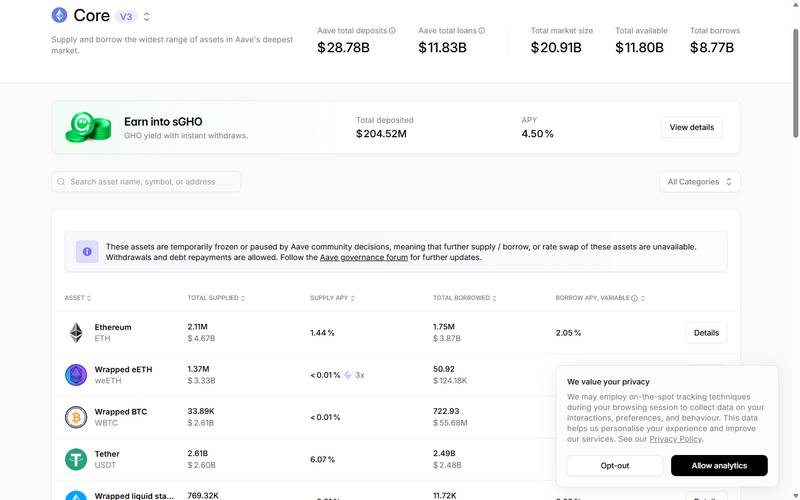The image size is (800, 500).
Task: Open Details for Ethereum
Action: (x=706, y=333)
